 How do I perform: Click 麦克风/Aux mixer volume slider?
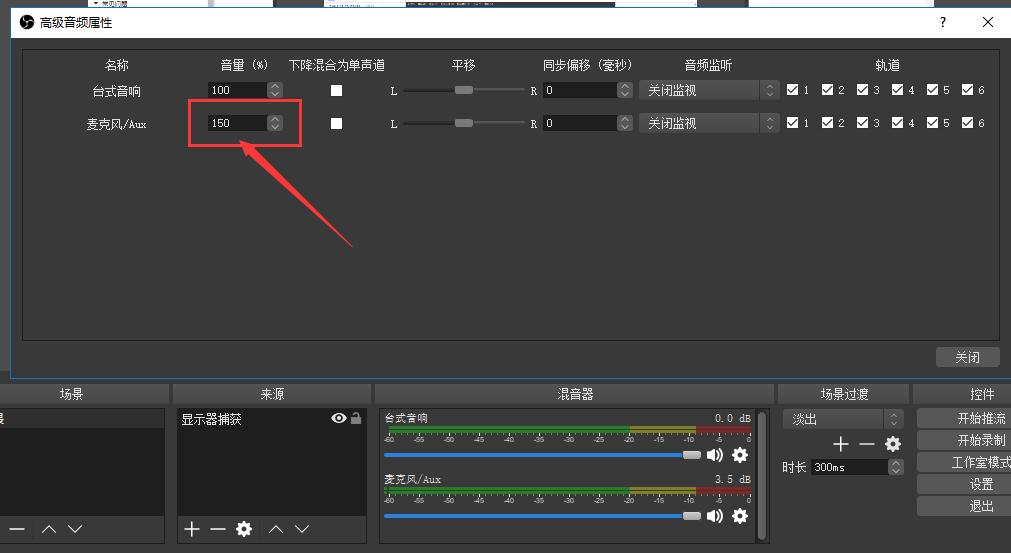(x=542, y=516)
